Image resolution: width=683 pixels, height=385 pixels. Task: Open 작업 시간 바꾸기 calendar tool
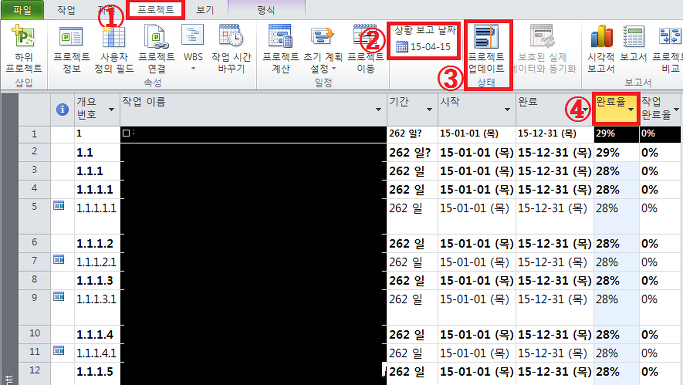coord(231,49)
